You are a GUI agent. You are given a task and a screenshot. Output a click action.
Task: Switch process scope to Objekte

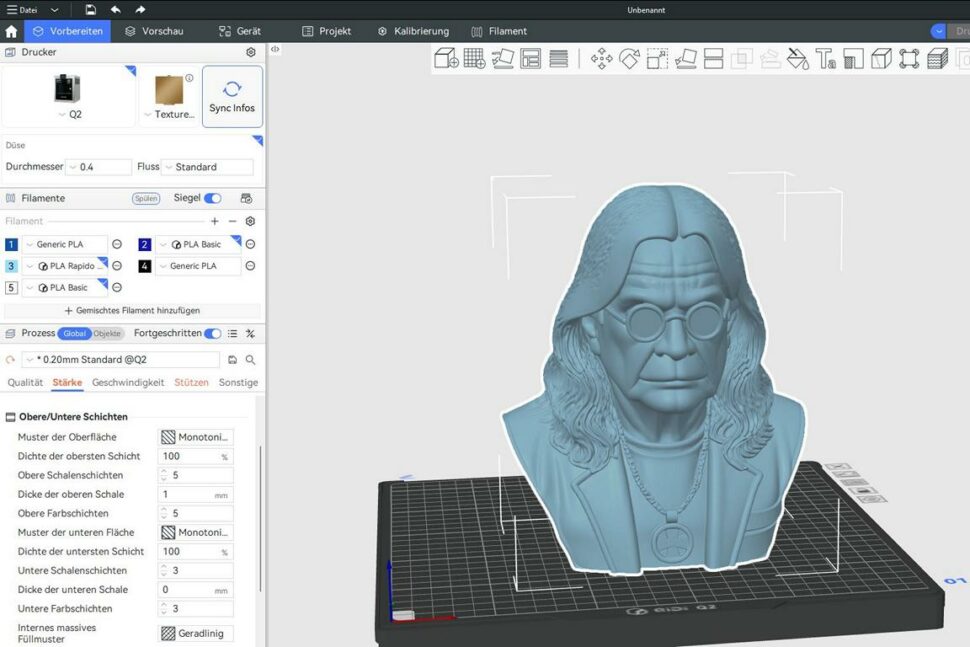(x=107, y=333)
